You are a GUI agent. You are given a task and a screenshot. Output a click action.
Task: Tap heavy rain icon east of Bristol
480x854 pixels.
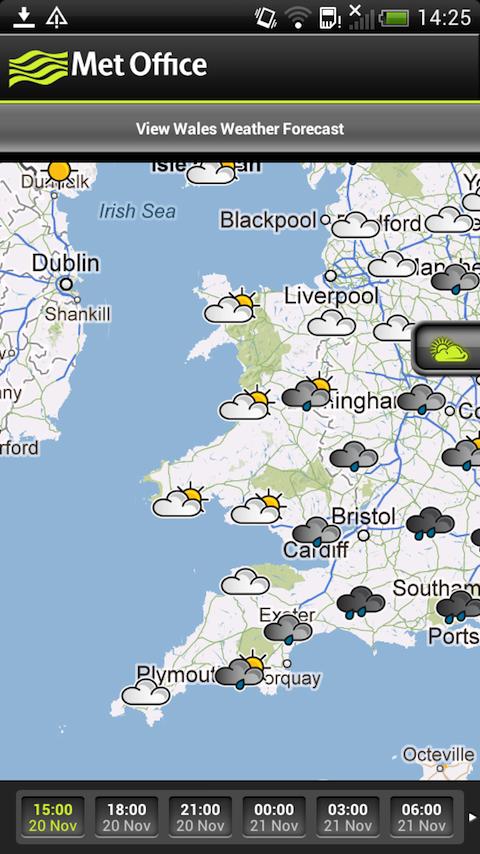(x=430, y=523)
